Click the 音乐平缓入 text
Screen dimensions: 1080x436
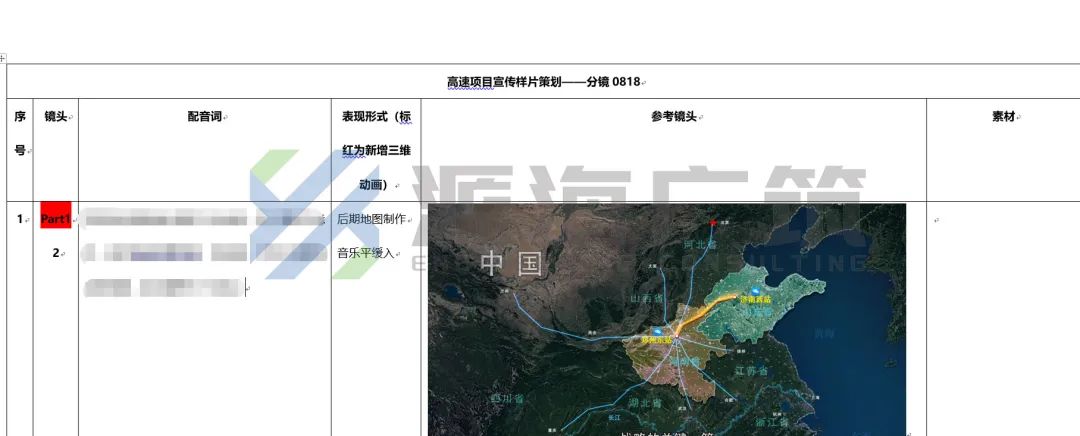366,253
